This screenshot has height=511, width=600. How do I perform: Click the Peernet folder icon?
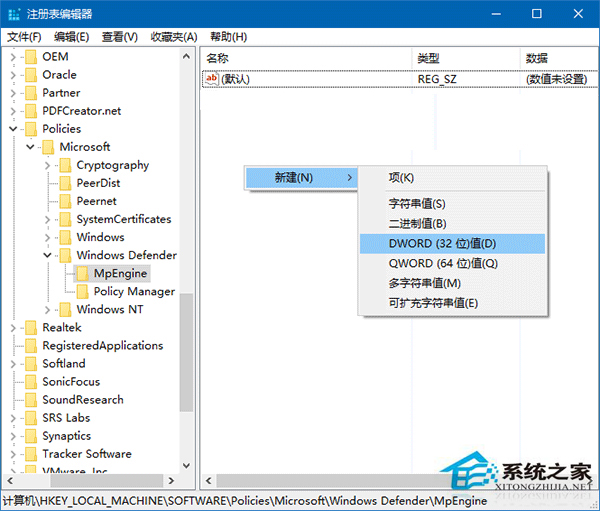[65, 201]
